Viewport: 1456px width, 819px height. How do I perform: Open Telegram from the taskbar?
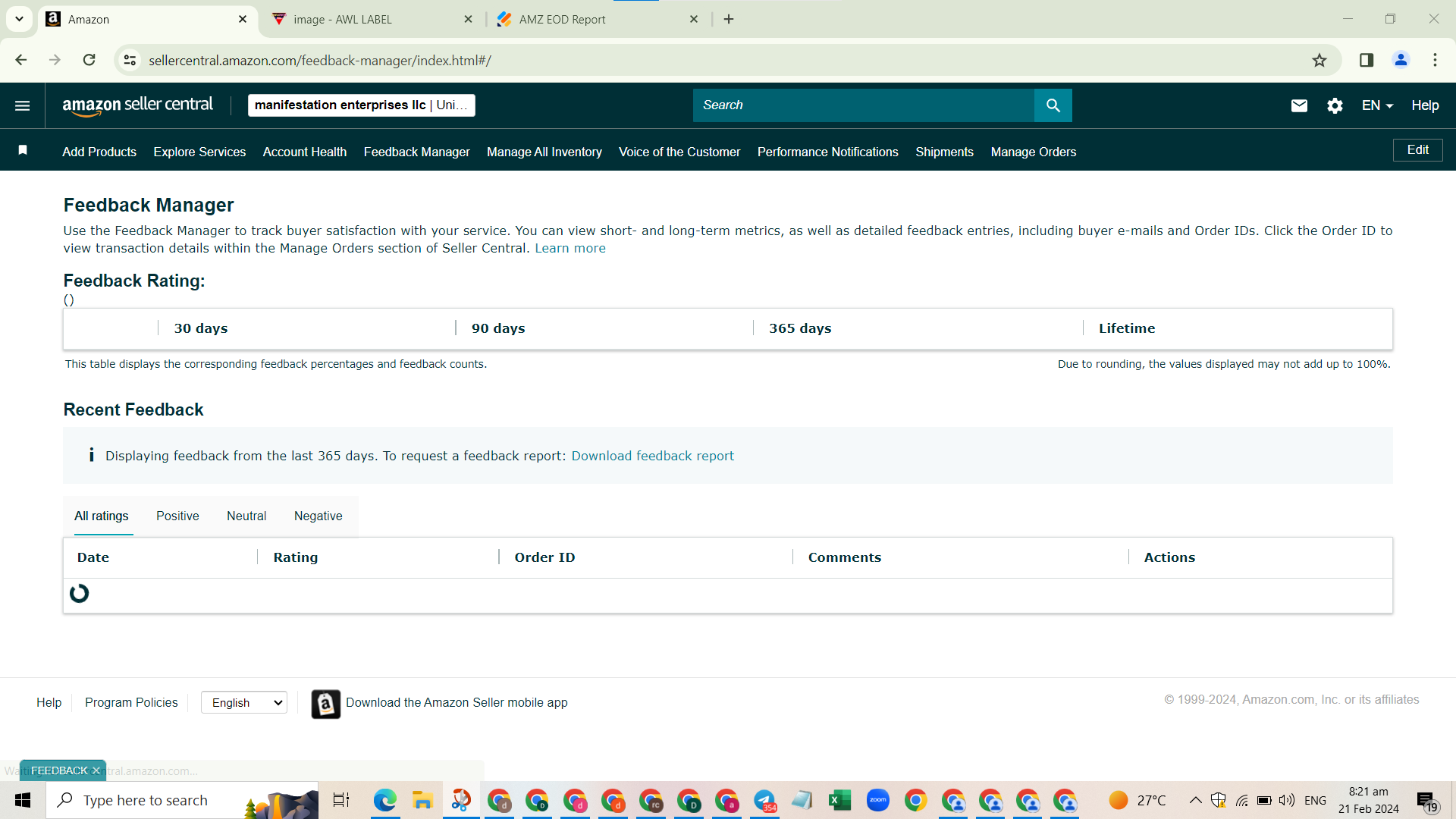pyautogui.click(x=764, y=800)
